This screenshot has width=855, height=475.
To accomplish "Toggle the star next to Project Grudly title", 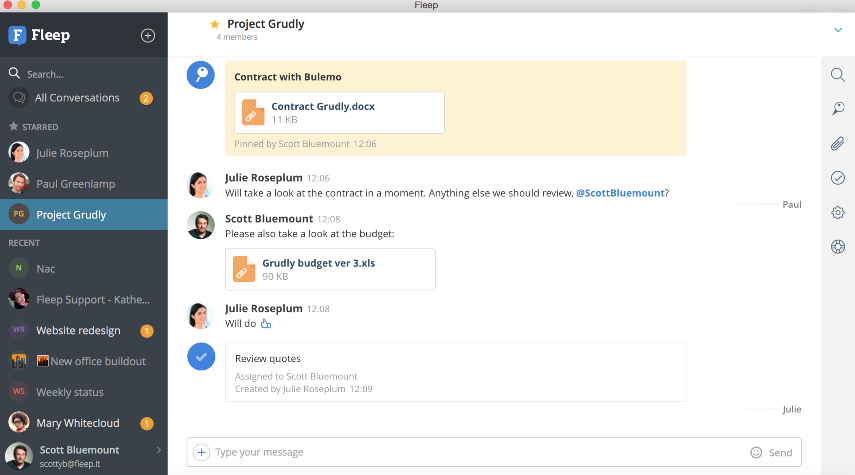I will click(215, 24).
